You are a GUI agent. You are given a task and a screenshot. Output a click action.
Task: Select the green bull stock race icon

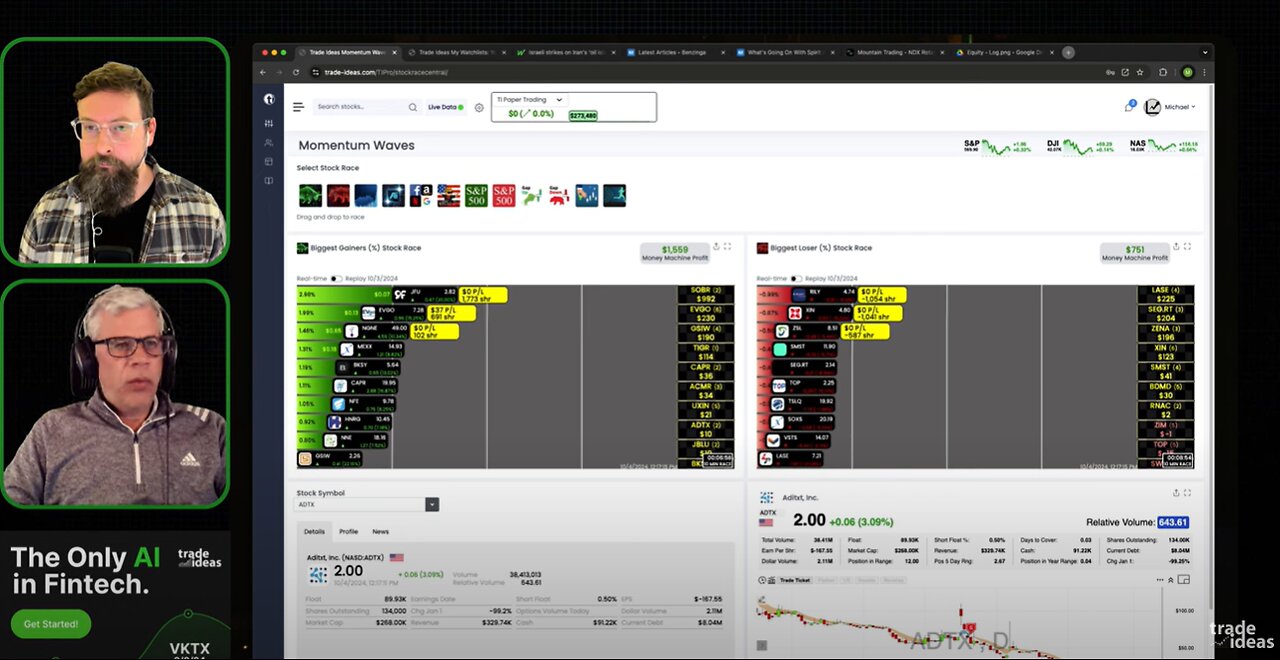click(x=310, y=195)
